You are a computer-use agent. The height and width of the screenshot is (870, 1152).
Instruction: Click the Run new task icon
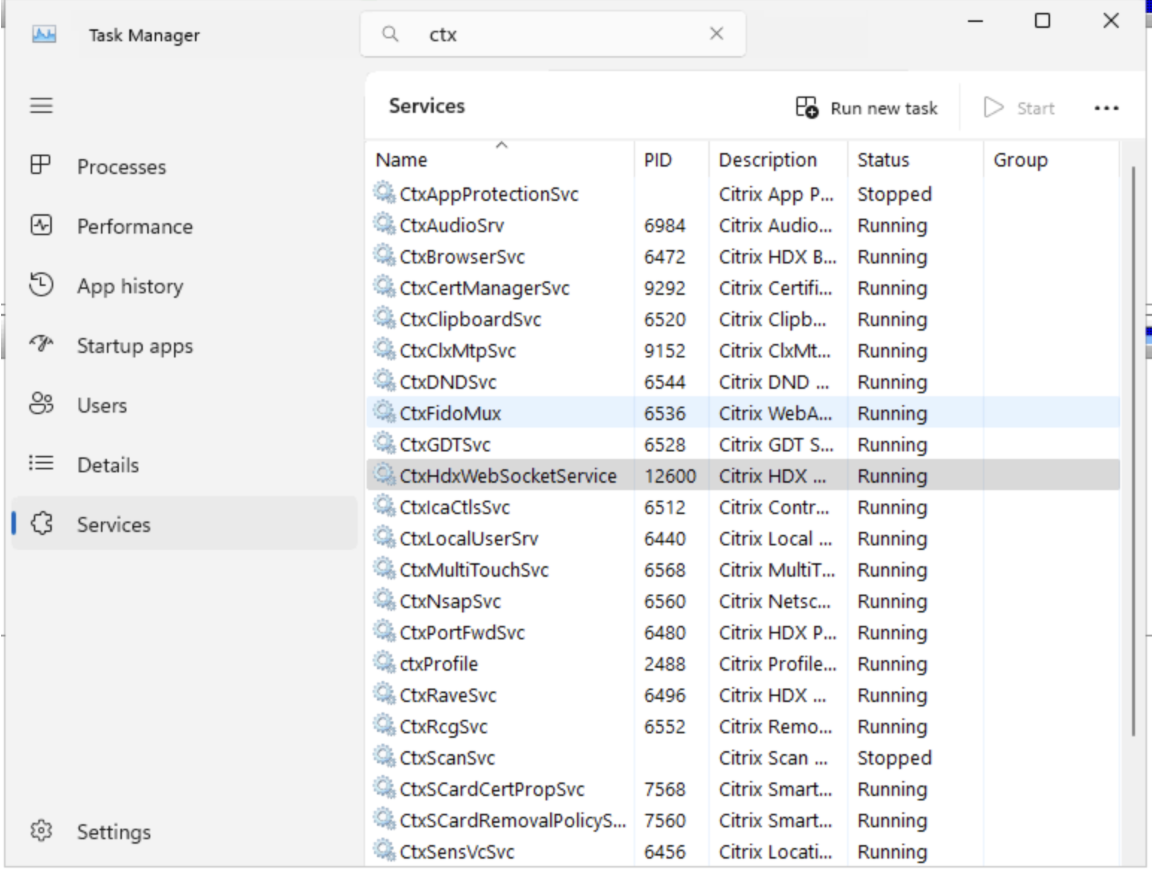tap(807, 107)
